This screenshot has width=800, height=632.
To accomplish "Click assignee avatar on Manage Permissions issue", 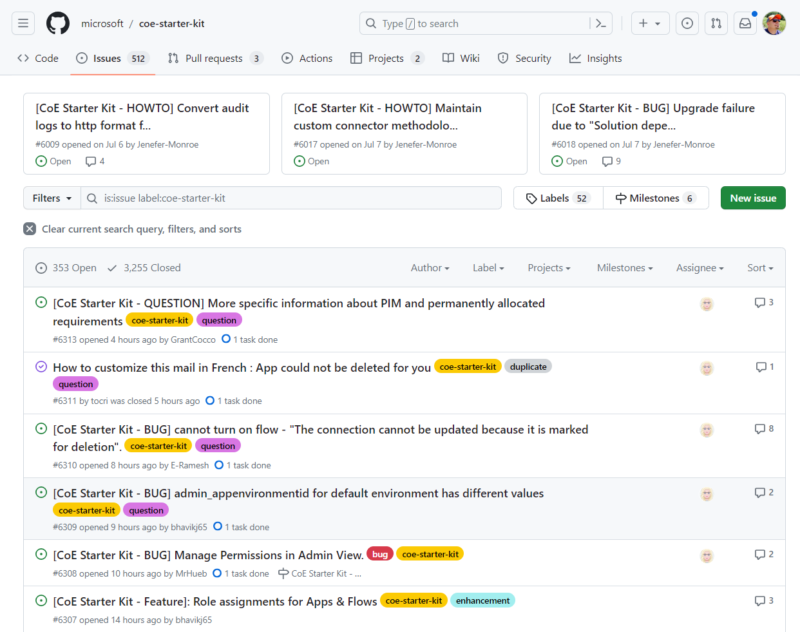I will (707, 556).
